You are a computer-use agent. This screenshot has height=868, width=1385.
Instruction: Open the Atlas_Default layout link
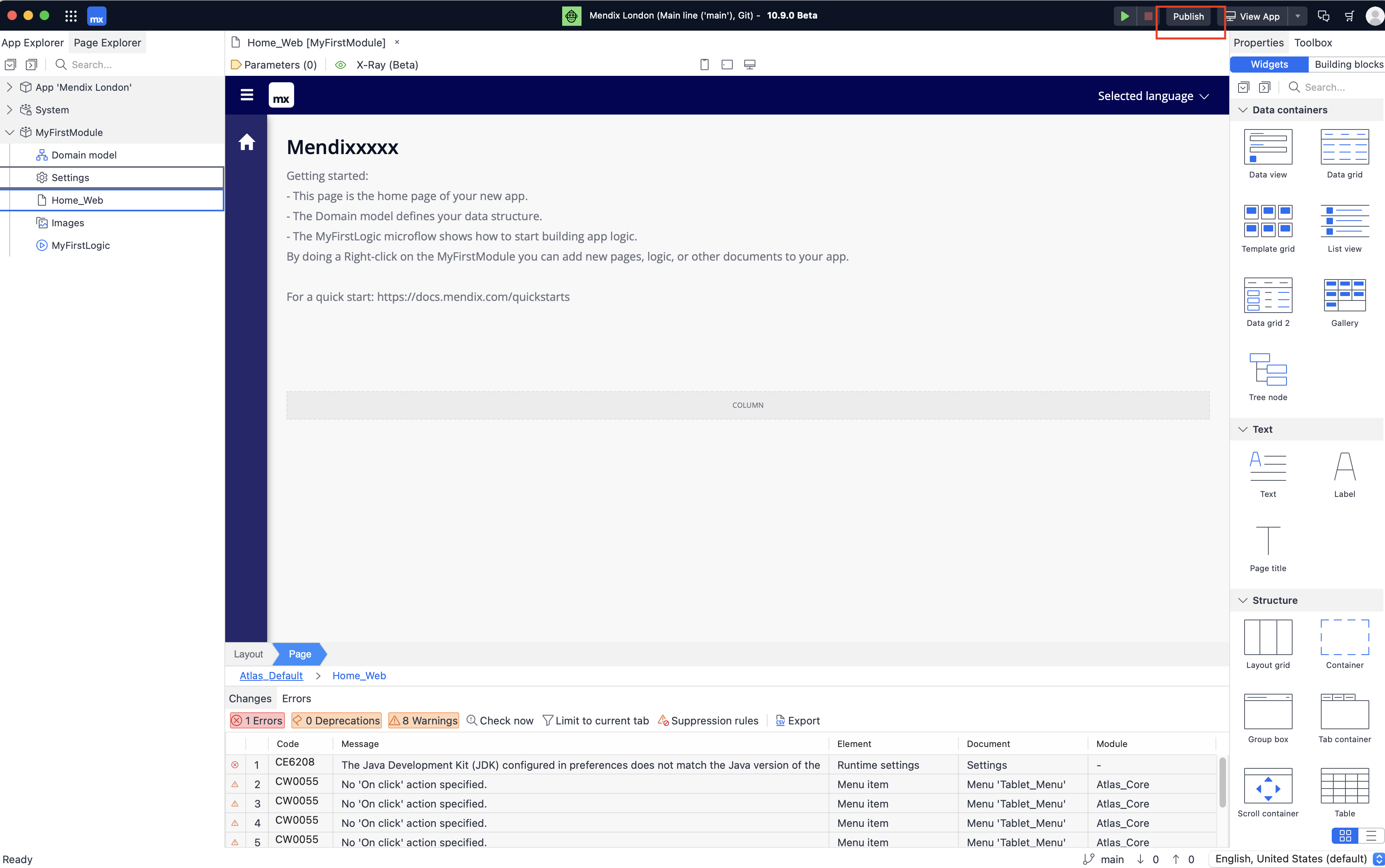pyautogui.click(x=271, y=676)
